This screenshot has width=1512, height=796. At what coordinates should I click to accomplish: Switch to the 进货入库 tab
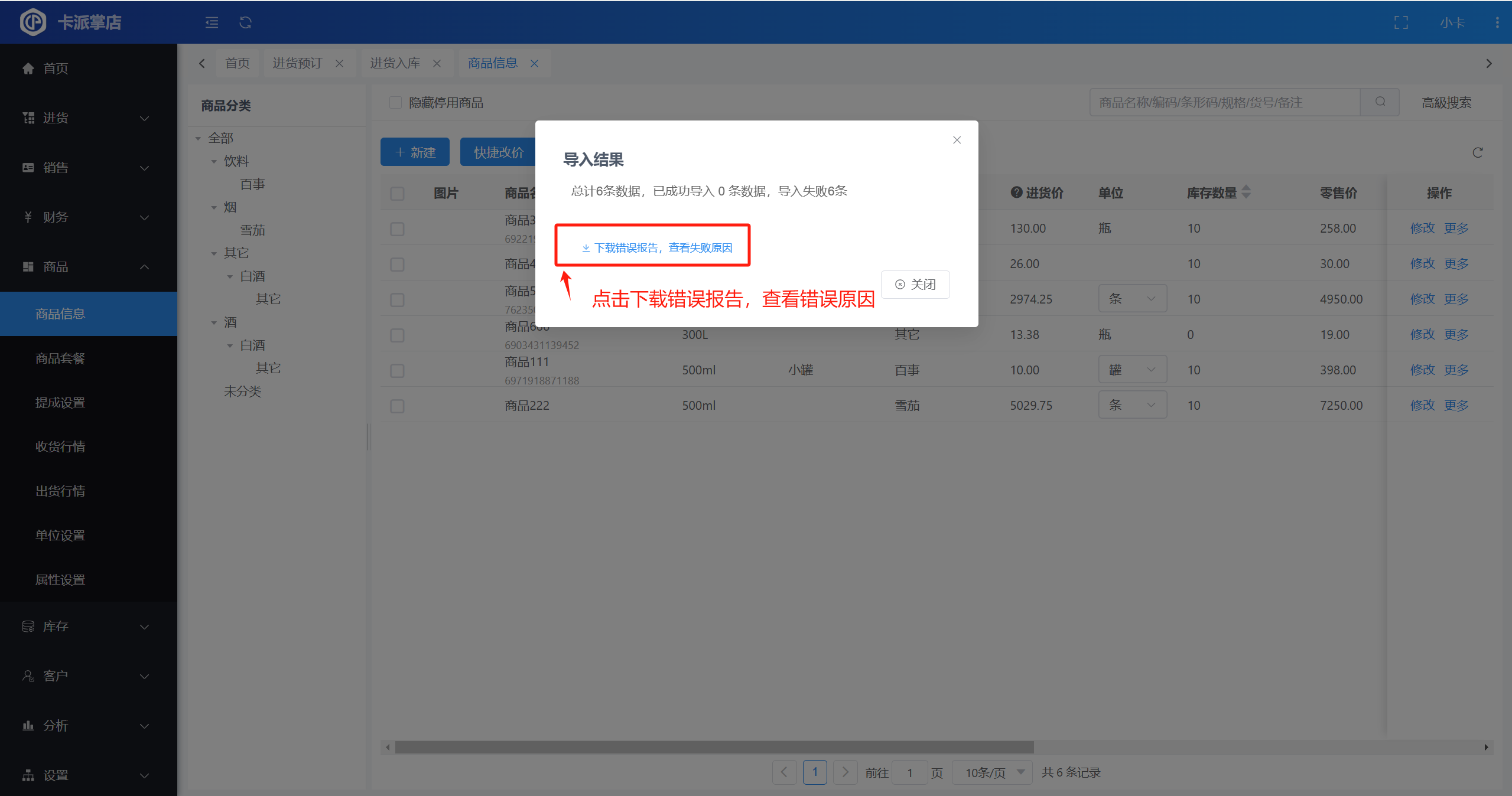click(395, 63)
